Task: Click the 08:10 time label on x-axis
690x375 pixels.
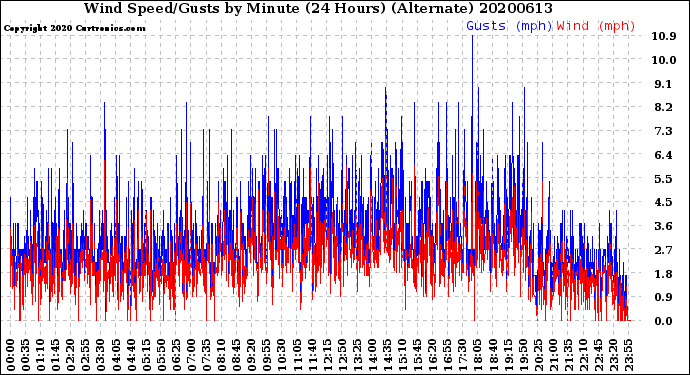Action: pyautogui.click(x=222, y=355)
